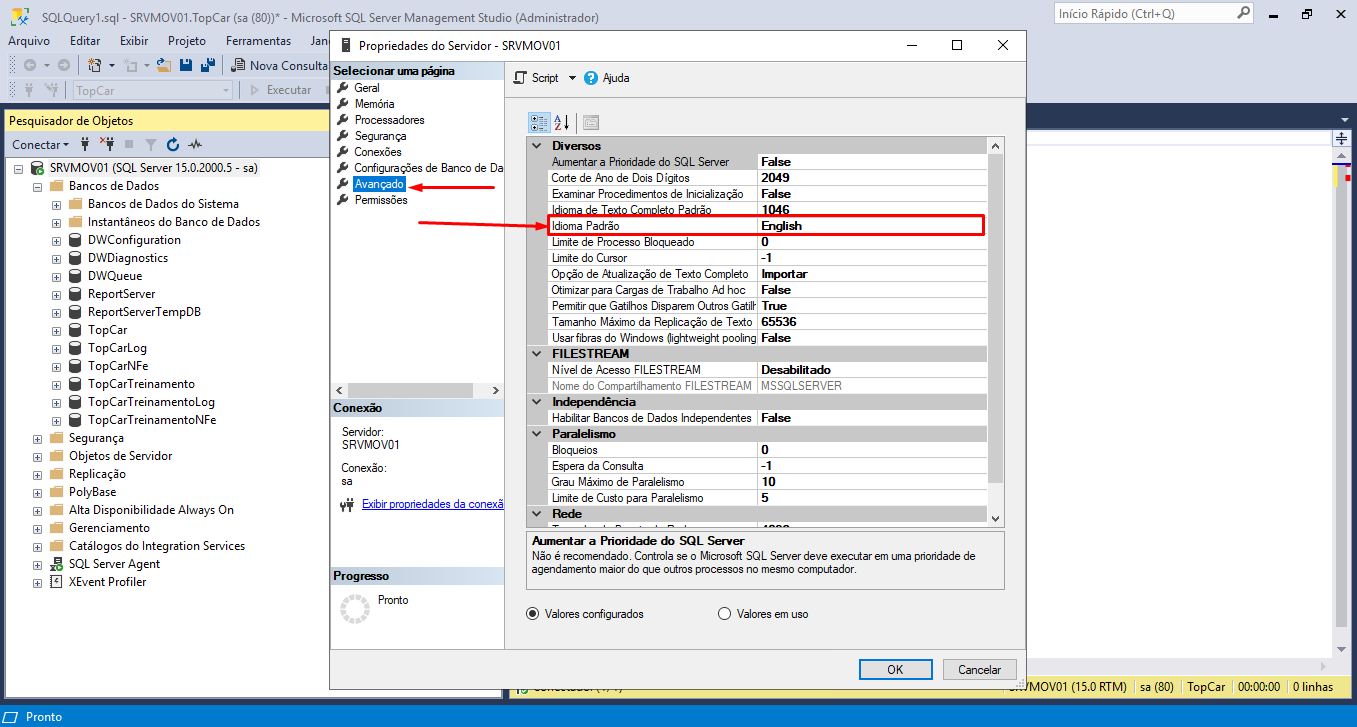Click the wrench icon next to Geral page
This screenshot has height=727, width=1357.
point(344,88)
